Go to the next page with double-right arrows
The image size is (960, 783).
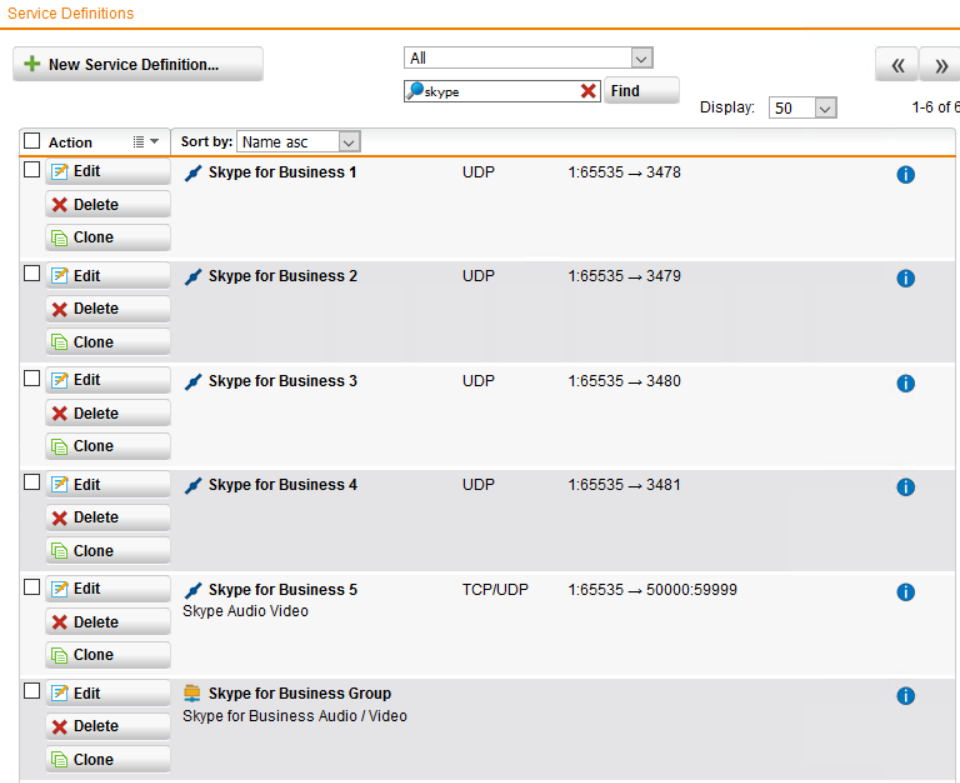point(941,64)
